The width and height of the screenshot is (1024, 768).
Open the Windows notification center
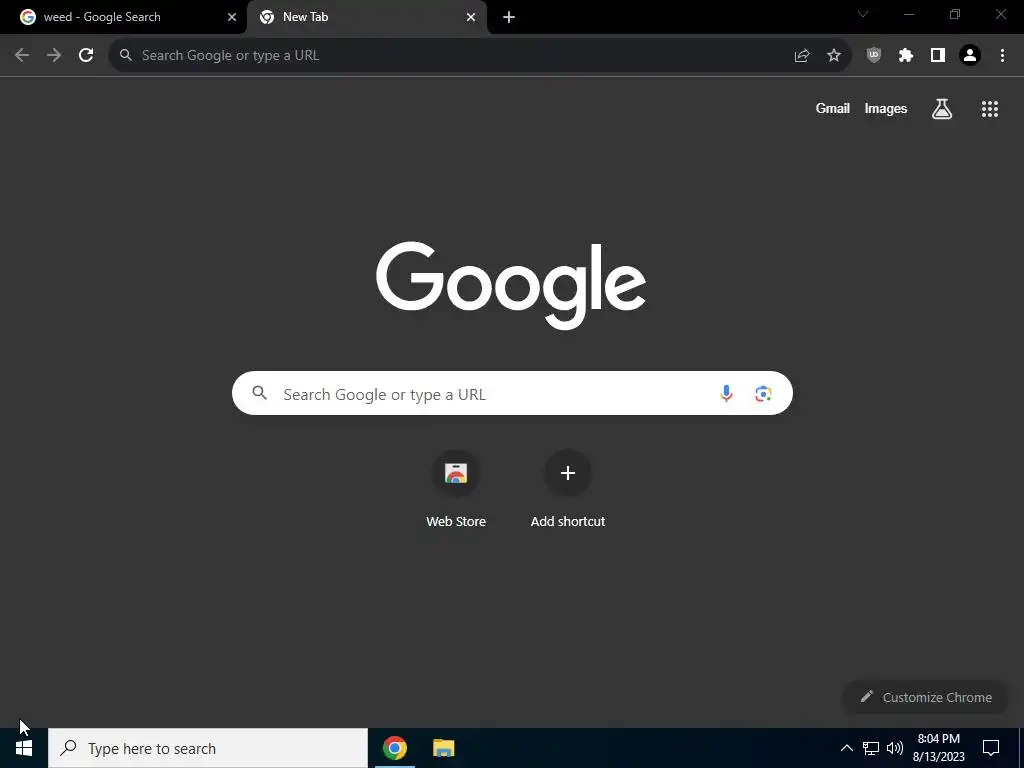(x=991, y=748)
